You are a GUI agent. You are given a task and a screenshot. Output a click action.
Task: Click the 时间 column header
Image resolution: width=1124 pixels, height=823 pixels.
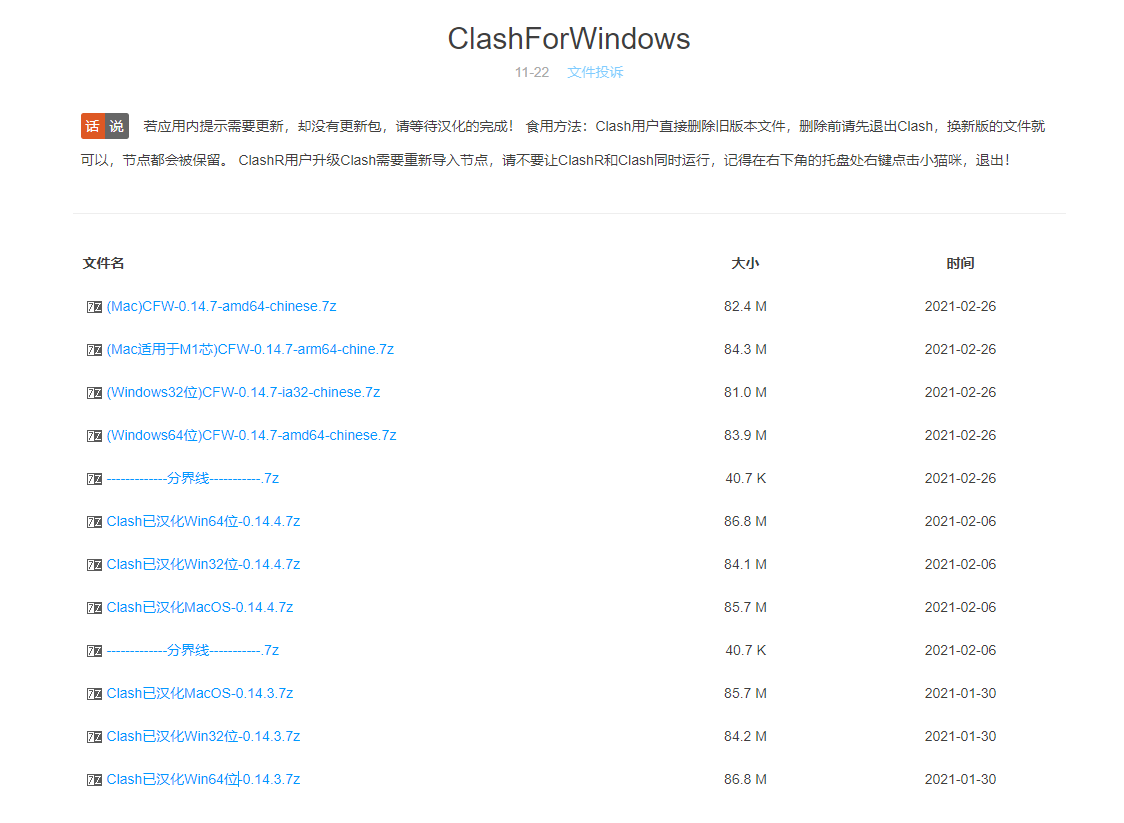[x=960, y=263]
